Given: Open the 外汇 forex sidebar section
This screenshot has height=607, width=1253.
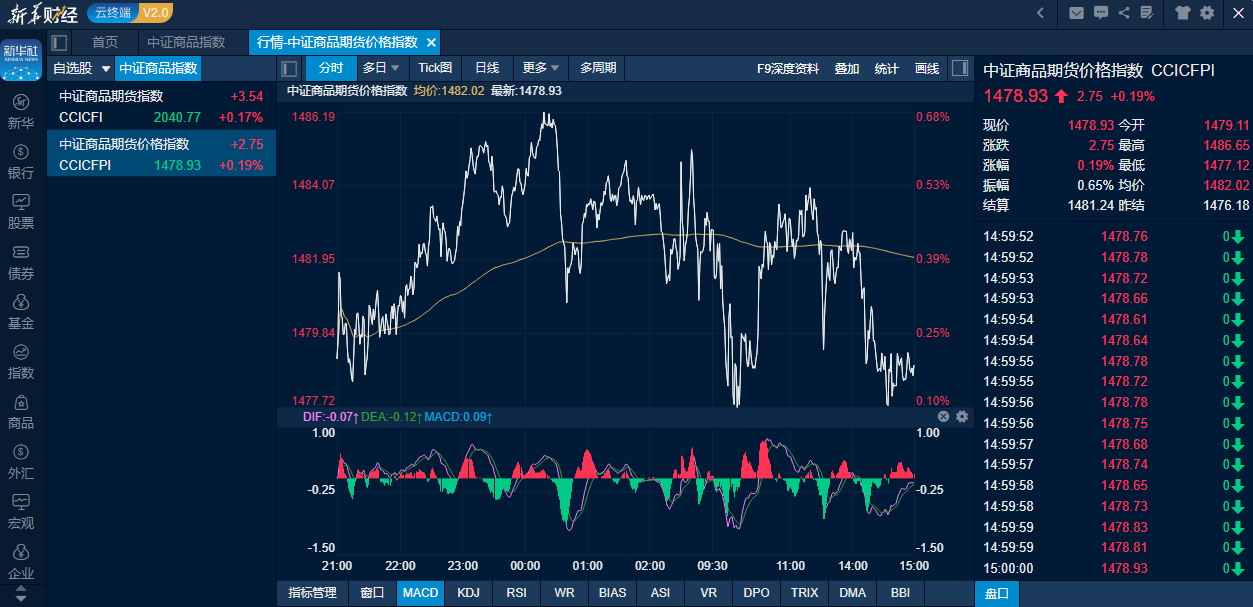Looking at the screenshot, I should pyautogui.click(x=21, y=462).
